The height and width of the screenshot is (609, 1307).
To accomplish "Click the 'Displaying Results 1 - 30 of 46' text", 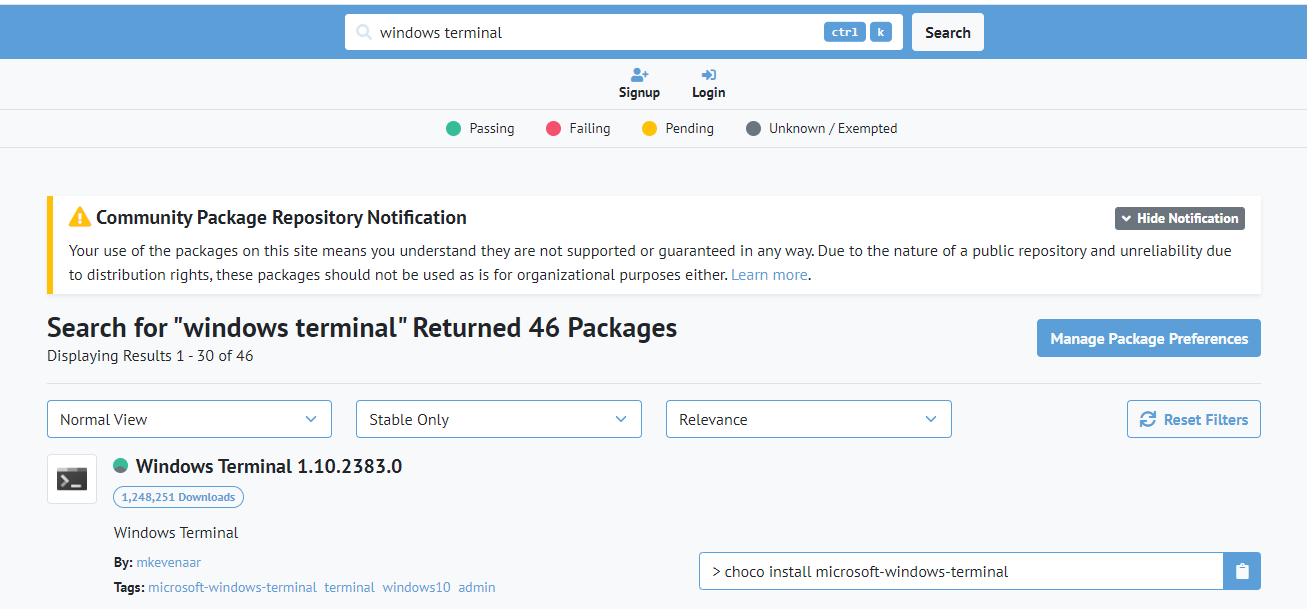I will click(150, 356).
